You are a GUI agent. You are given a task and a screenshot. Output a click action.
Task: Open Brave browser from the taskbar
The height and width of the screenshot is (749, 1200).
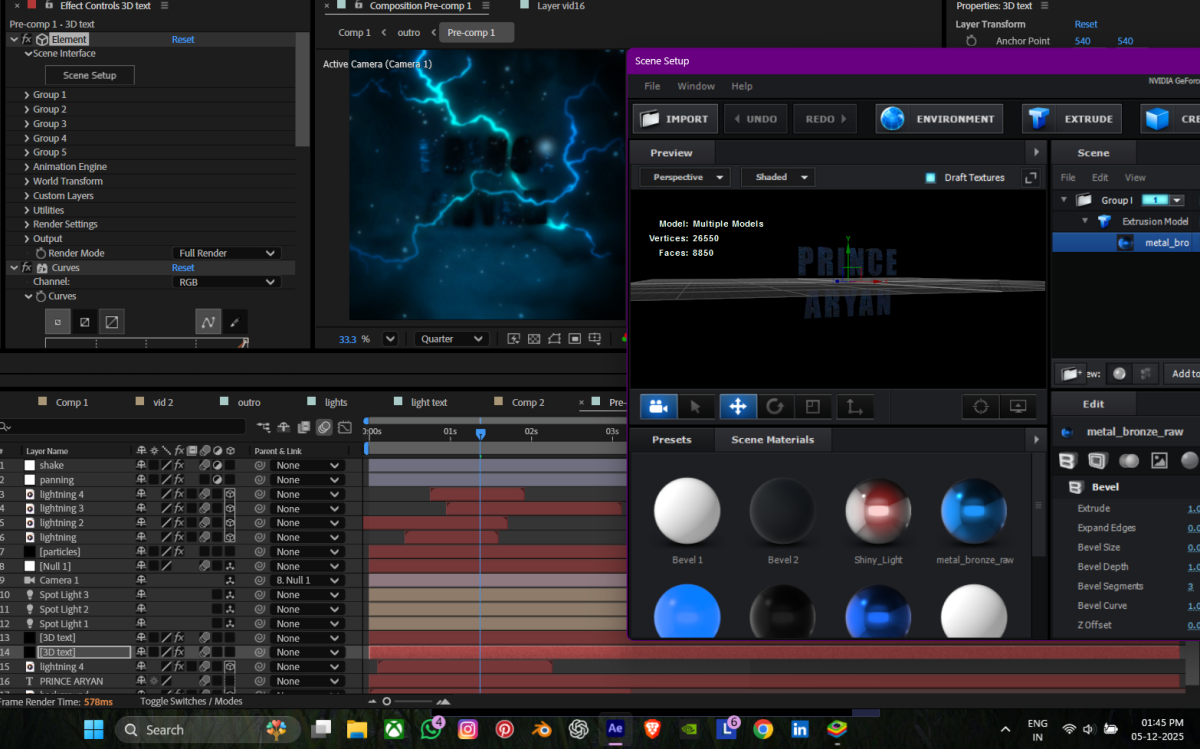click(653, 729)
